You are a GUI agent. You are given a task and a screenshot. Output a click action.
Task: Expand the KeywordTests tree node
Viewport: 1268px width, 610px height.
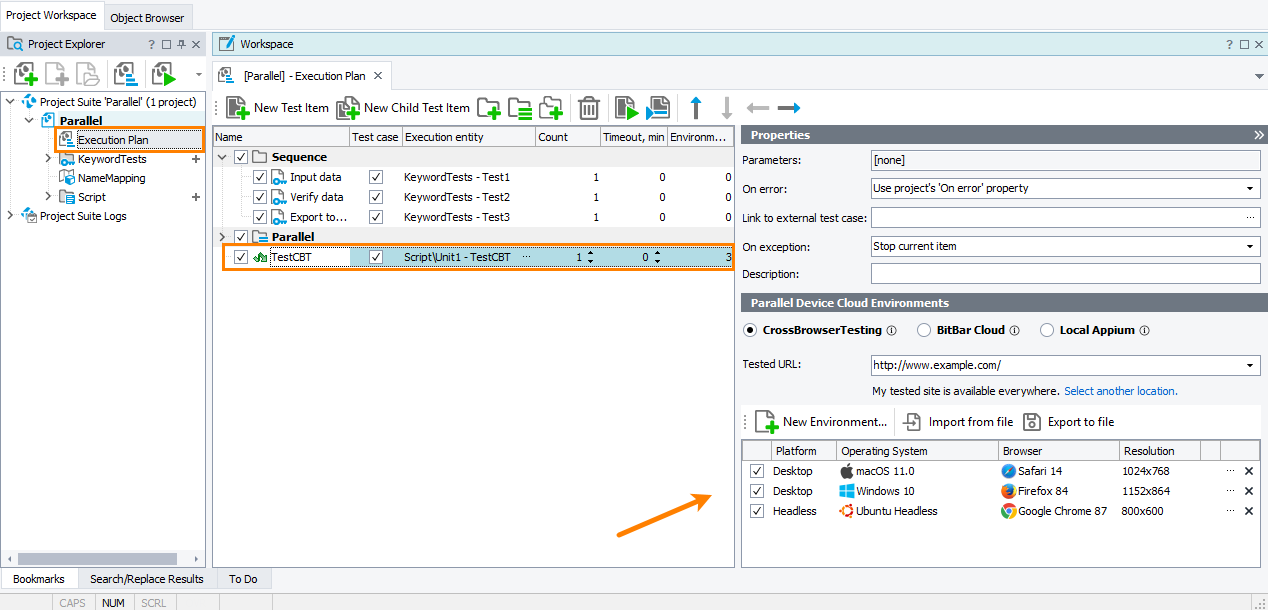pyautogui.click(x=48, y=159)
